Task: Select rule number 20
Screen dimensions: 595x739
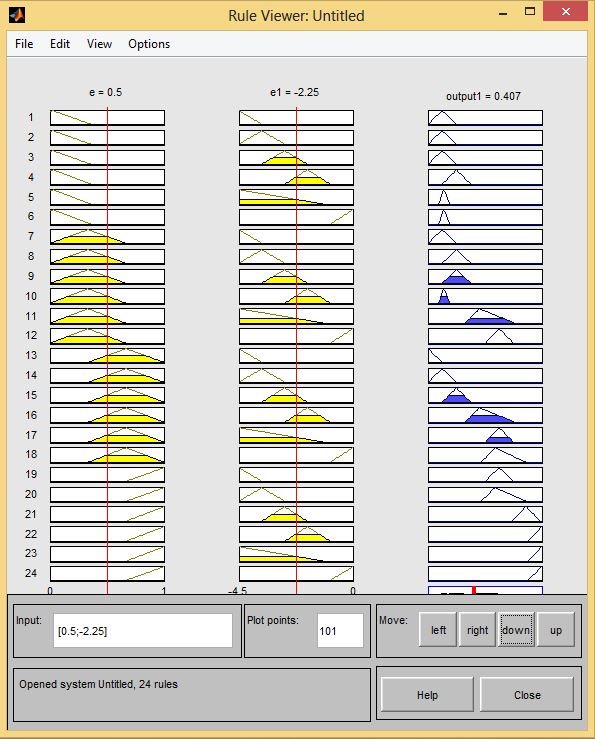Action: click(31, 494)
